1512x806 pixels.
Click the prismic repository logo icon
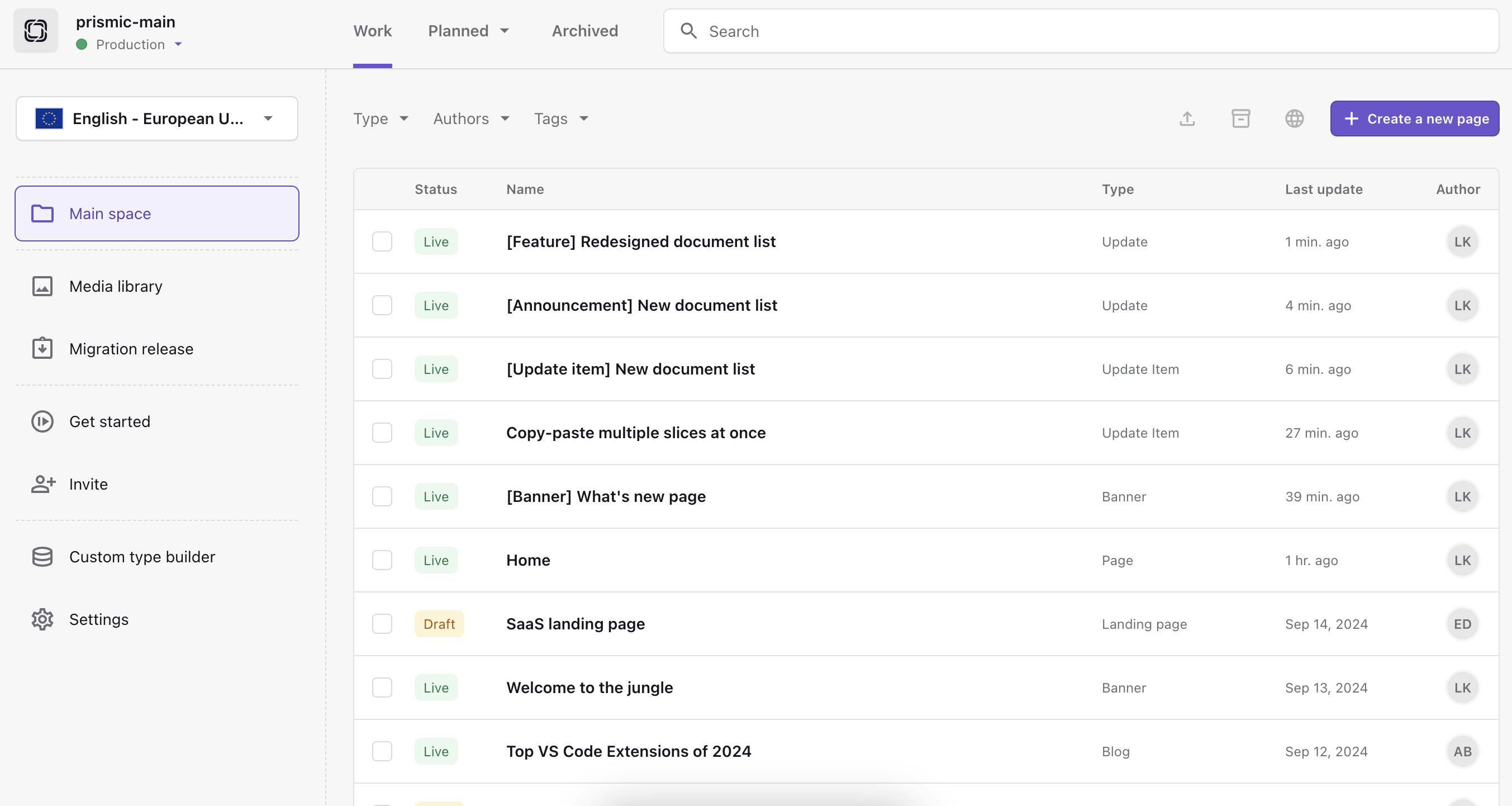[36, 31]
